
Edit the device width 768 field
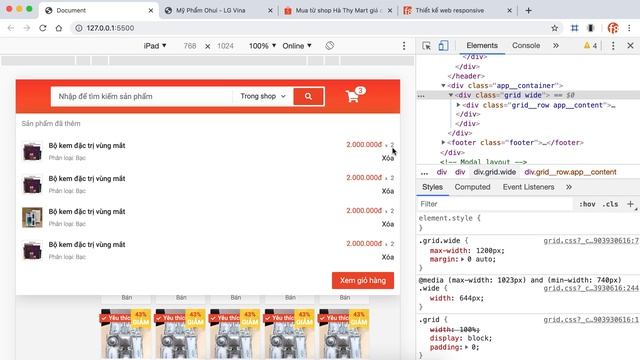tap(190, 46)
